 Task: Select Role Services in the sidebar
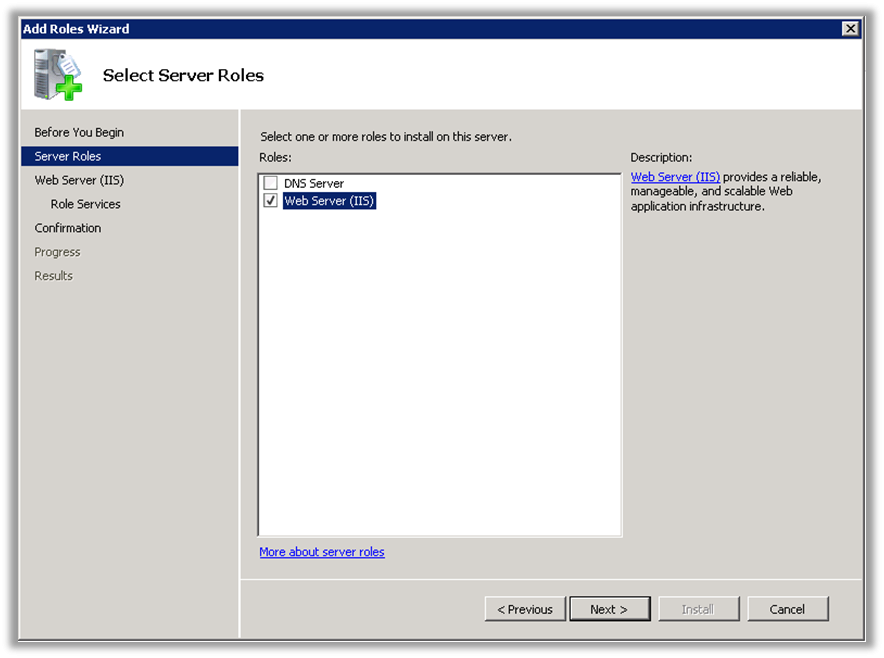[x=86, y=204]
